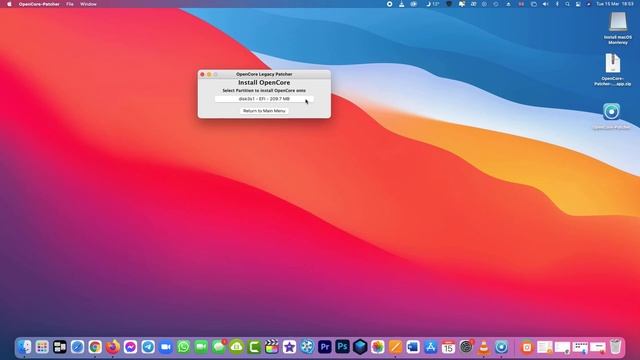Screen dimensions: 640x360
Task: Select OpenCore-Patcher app.zip file on desktop
Action: (x=612, y=69)
